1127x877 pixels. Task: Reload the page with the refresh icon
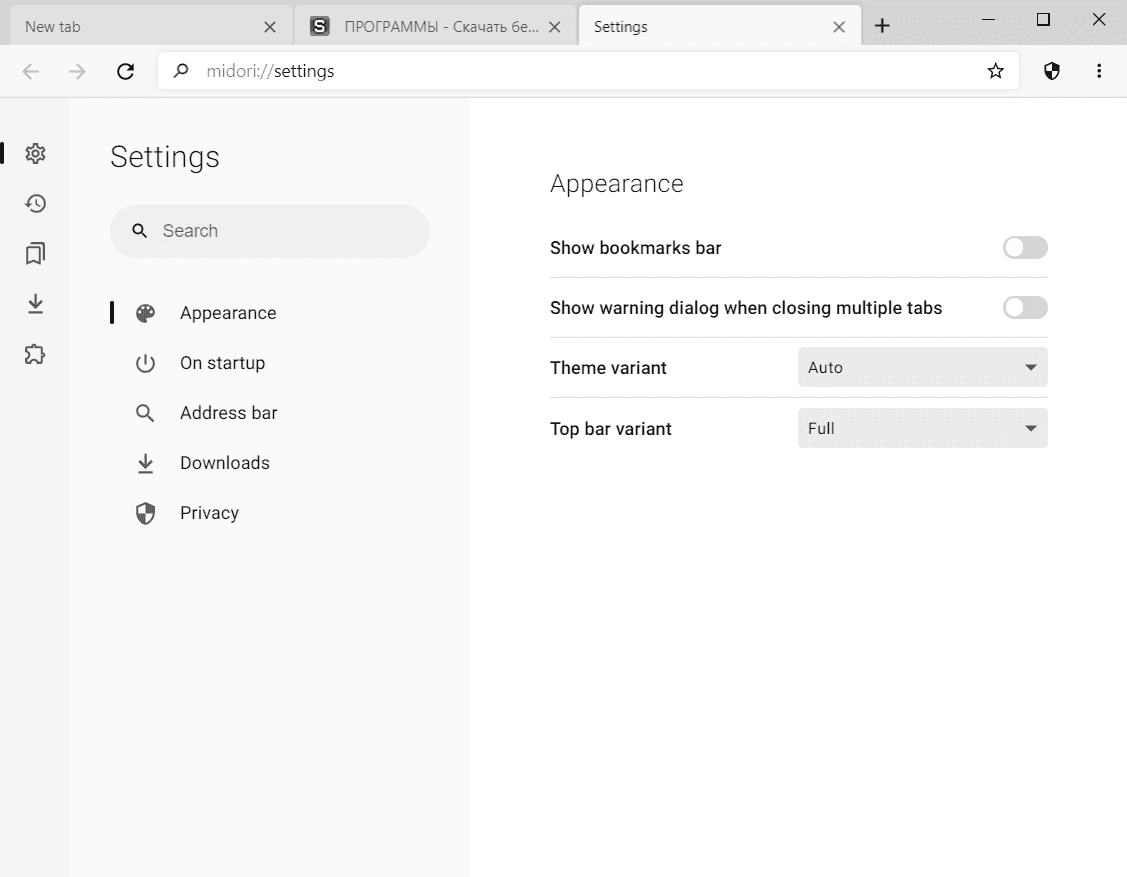coord(125,71)
